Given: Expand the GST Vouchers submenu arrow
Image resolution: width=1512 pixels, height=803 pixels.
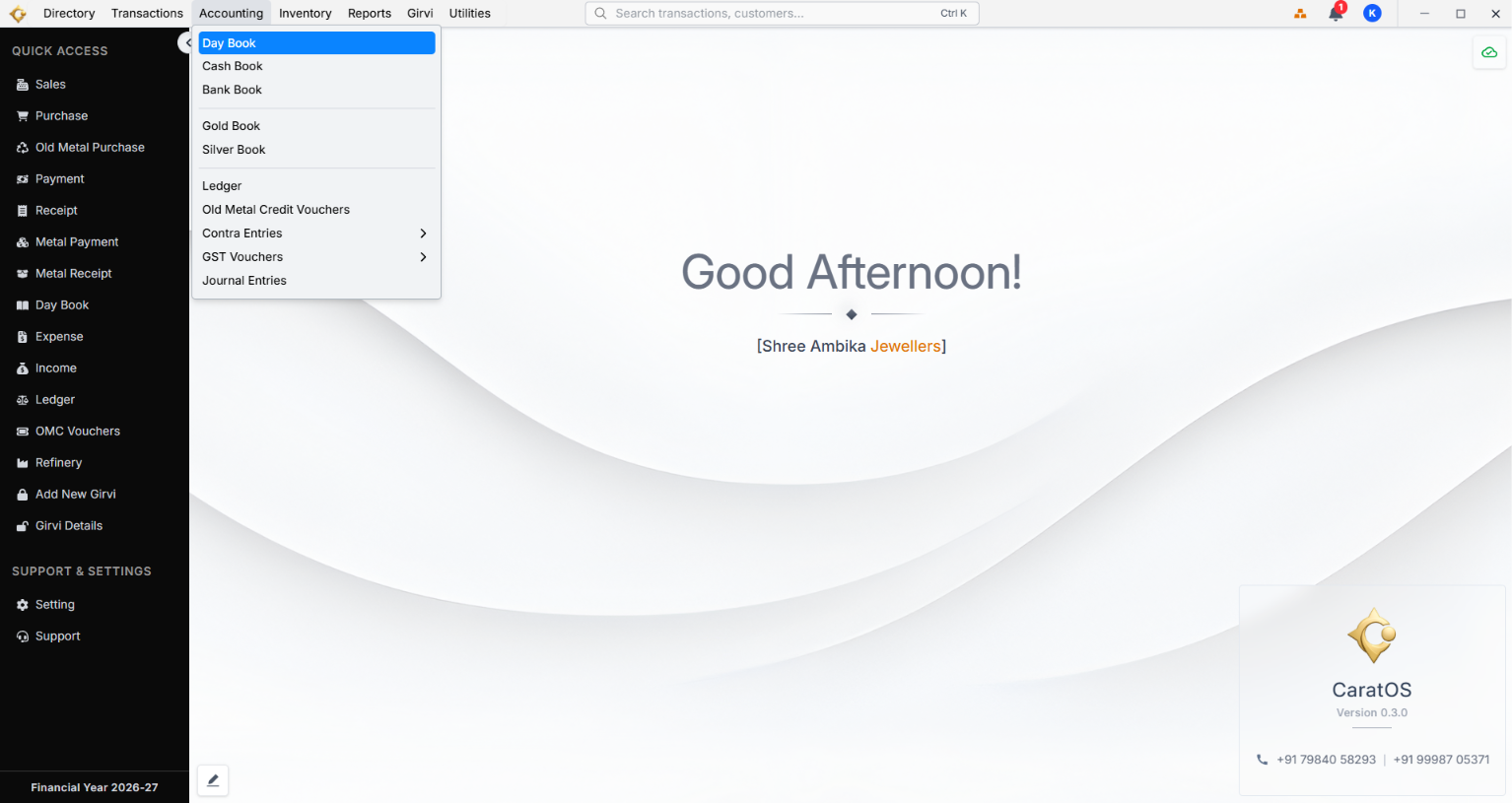Looking at the screenshot, I should [x=423, y=257].
